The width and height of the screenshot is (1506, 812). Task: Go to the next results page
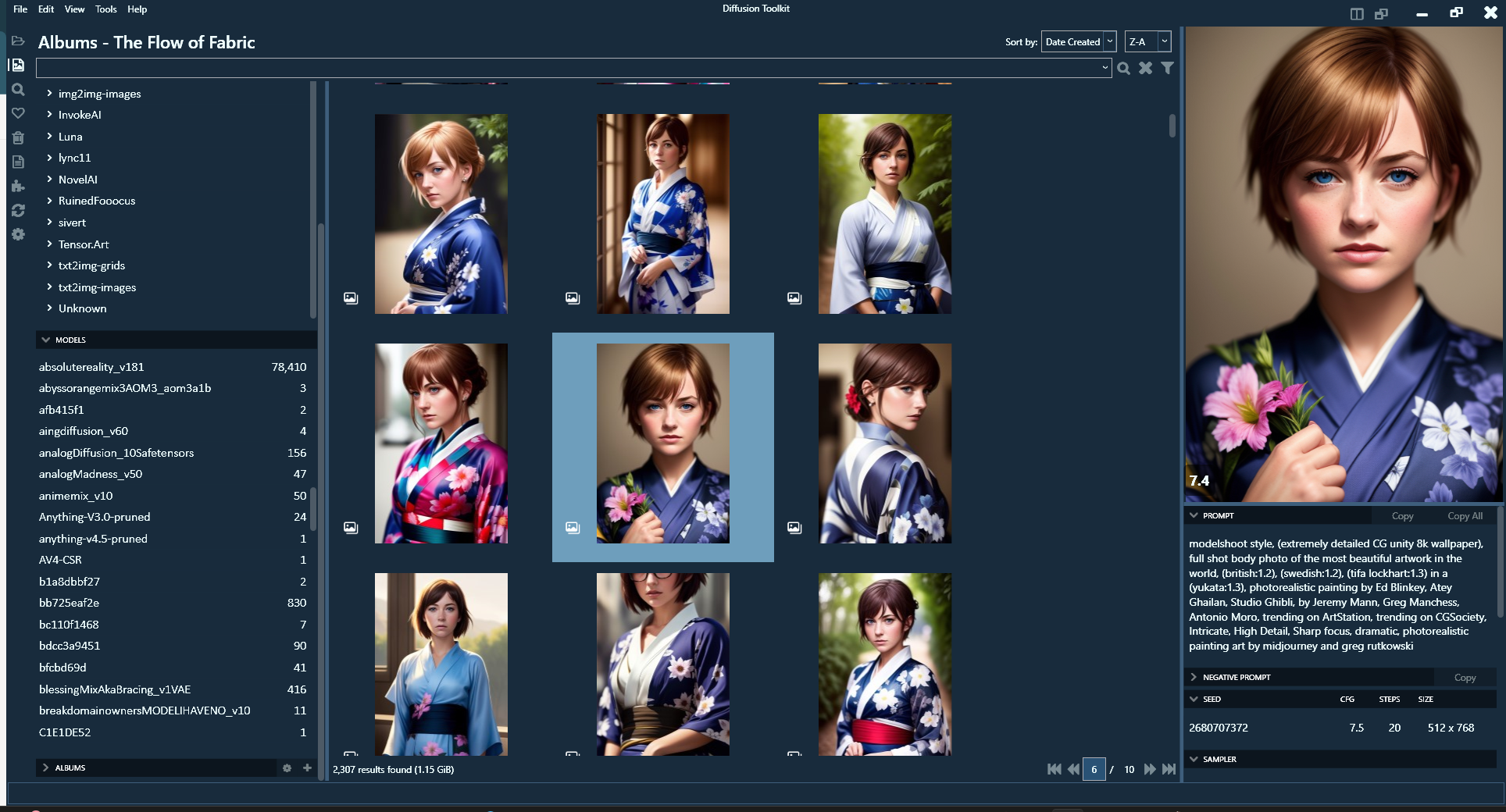pos(1149,769)
